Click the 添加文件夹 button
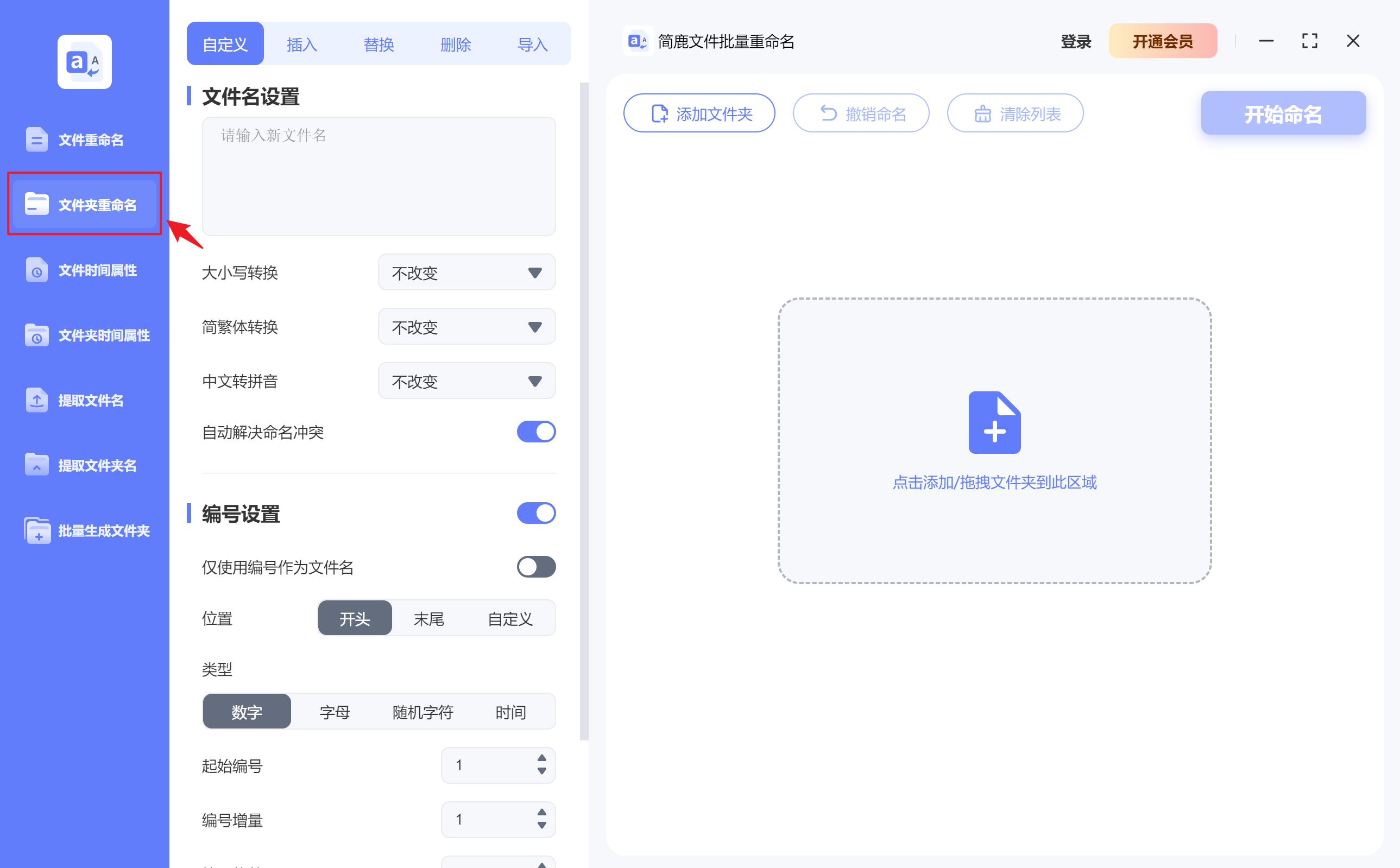Viewport: 1400px width, 868px height. point(699,113)
